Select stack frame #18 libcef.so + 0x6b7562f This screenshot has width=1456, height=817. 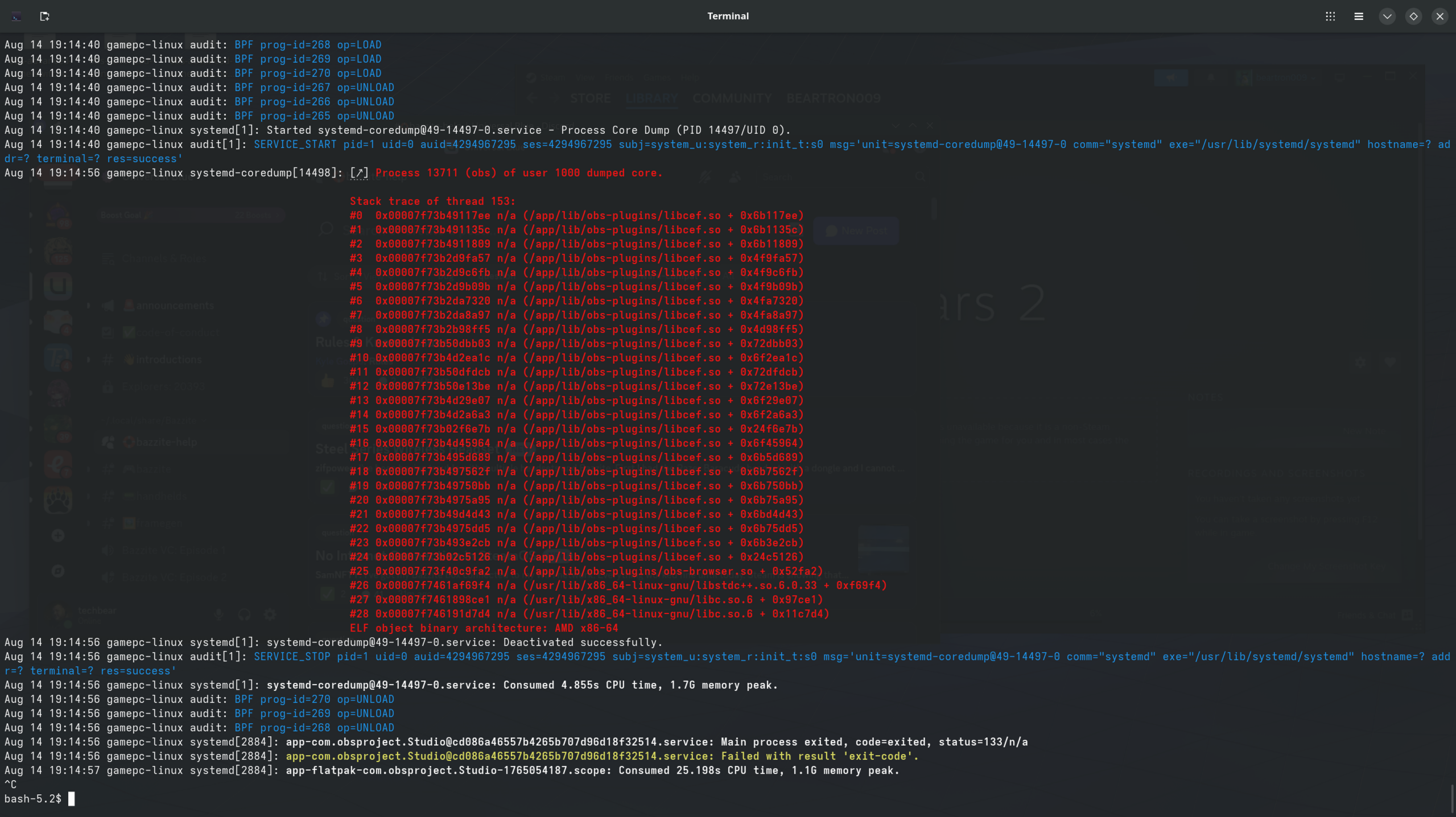(x=576, y=472)
